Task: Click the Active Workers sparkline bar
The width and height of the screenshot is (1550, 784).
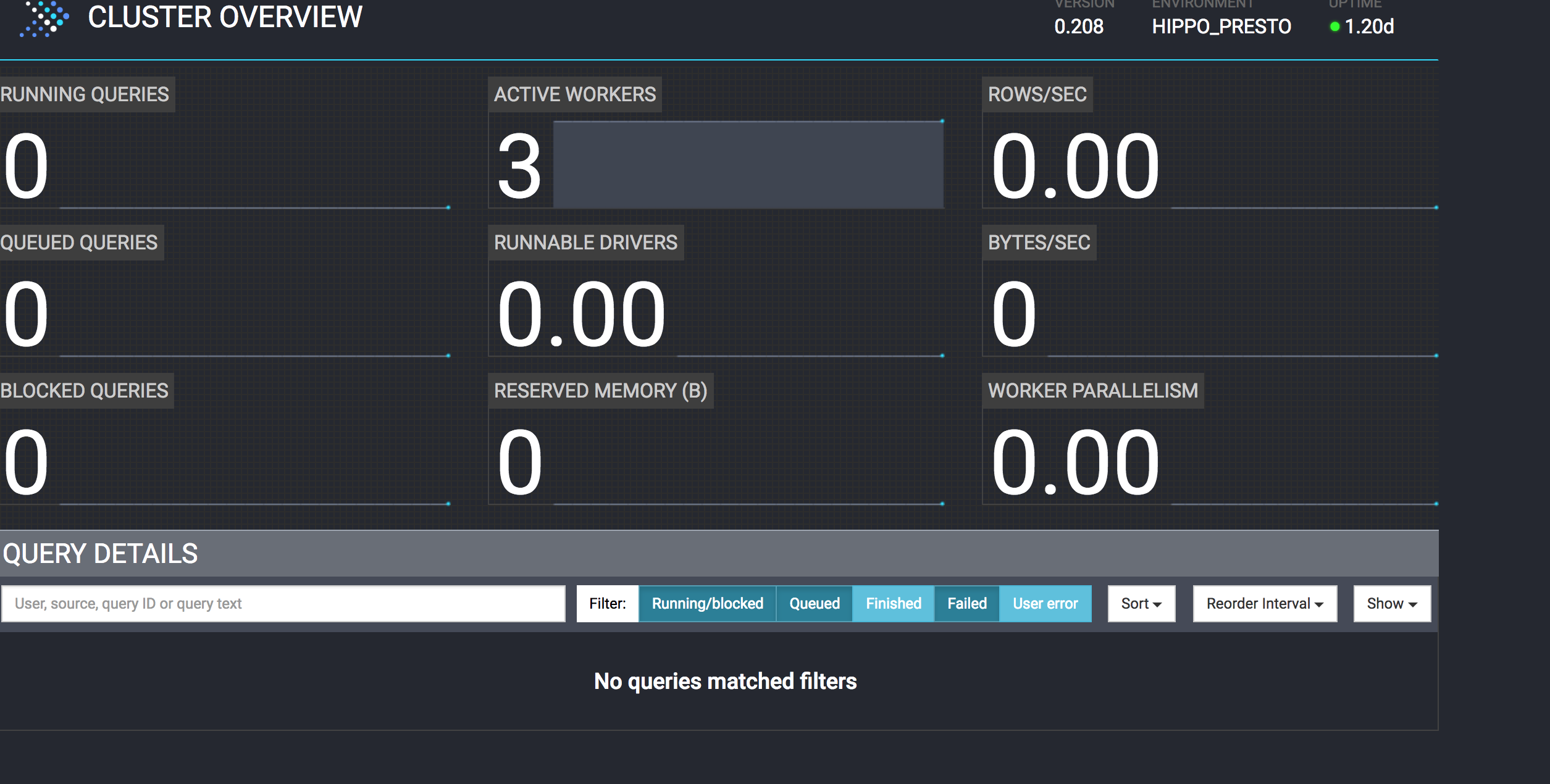Action: pos(748,165)
